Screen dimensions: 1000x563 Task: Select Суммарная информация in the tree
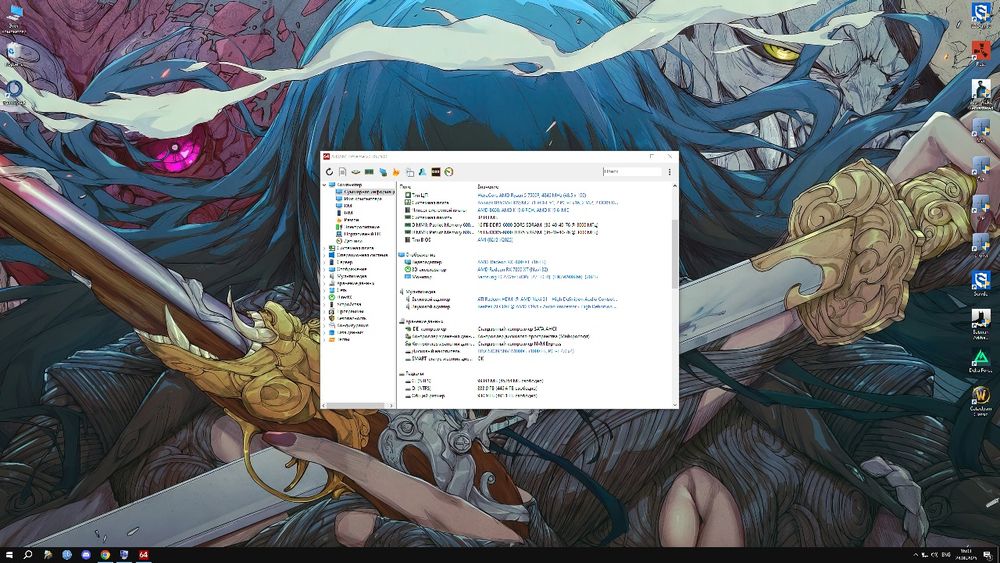(x=368, y=192)
